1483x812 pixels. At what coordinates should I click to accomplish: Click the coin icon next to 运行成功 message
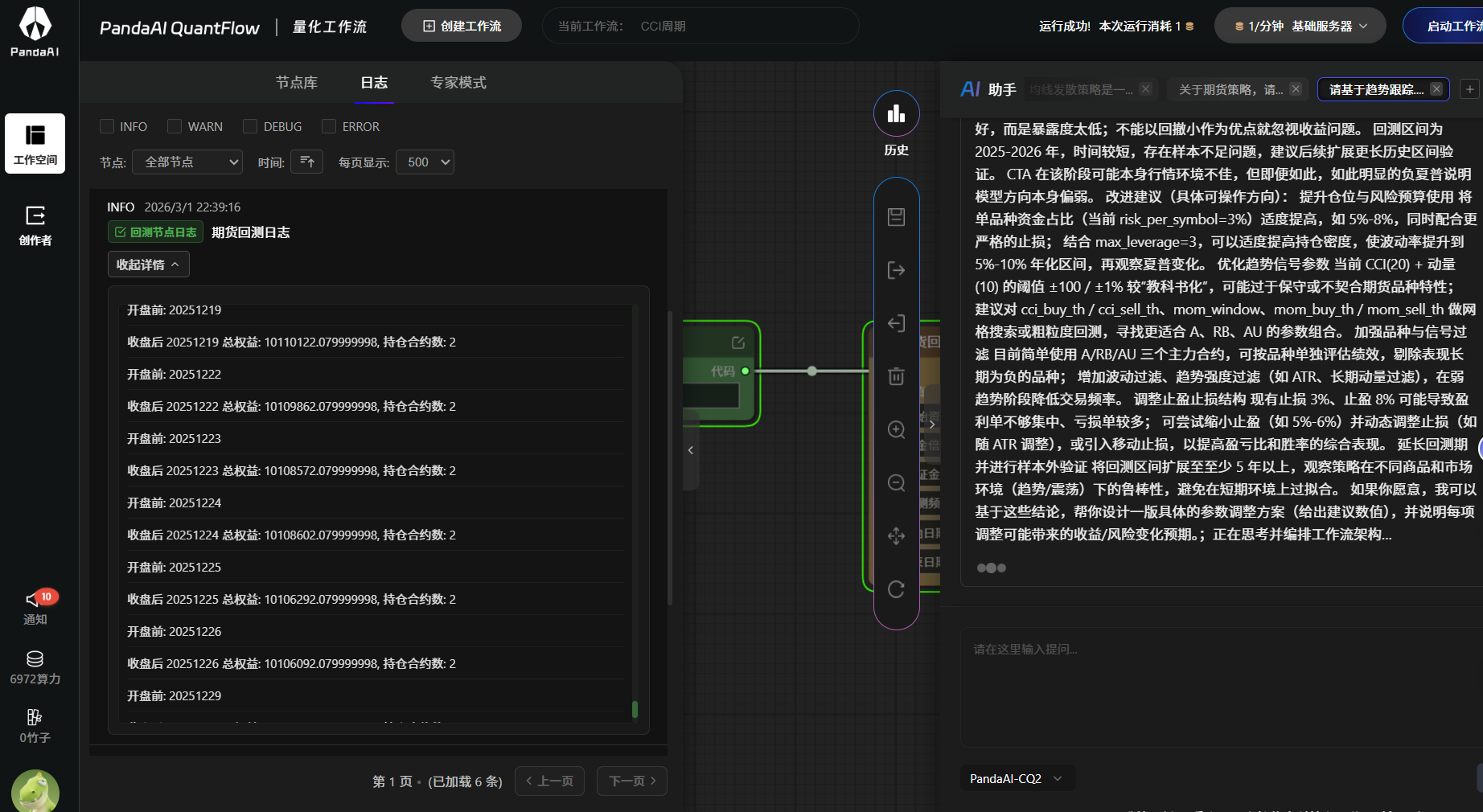click(x=1189, y=27)
